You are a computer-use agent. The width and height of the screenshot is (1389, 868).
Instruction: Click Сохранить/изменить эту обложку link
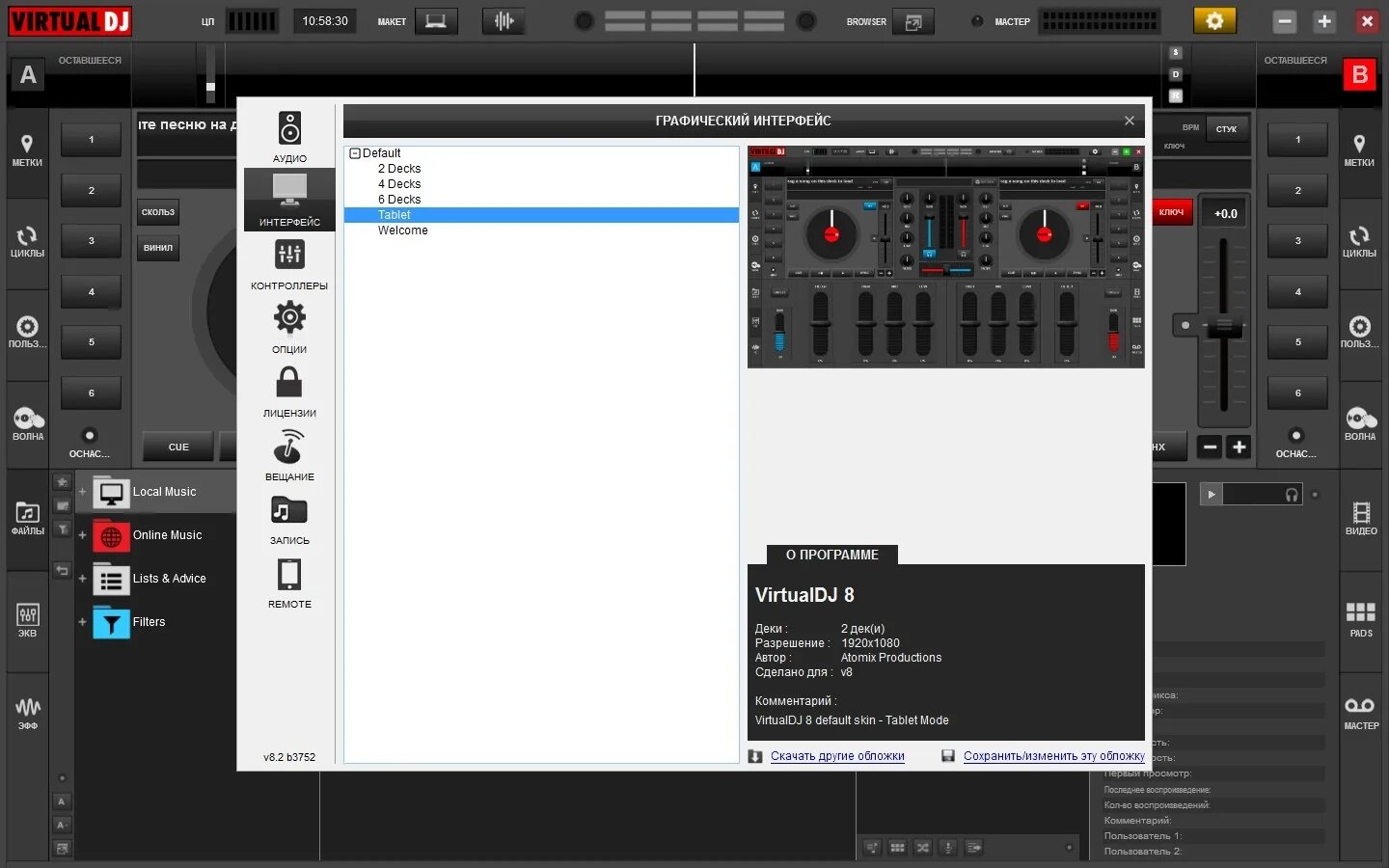click(x=1053, y=756)
